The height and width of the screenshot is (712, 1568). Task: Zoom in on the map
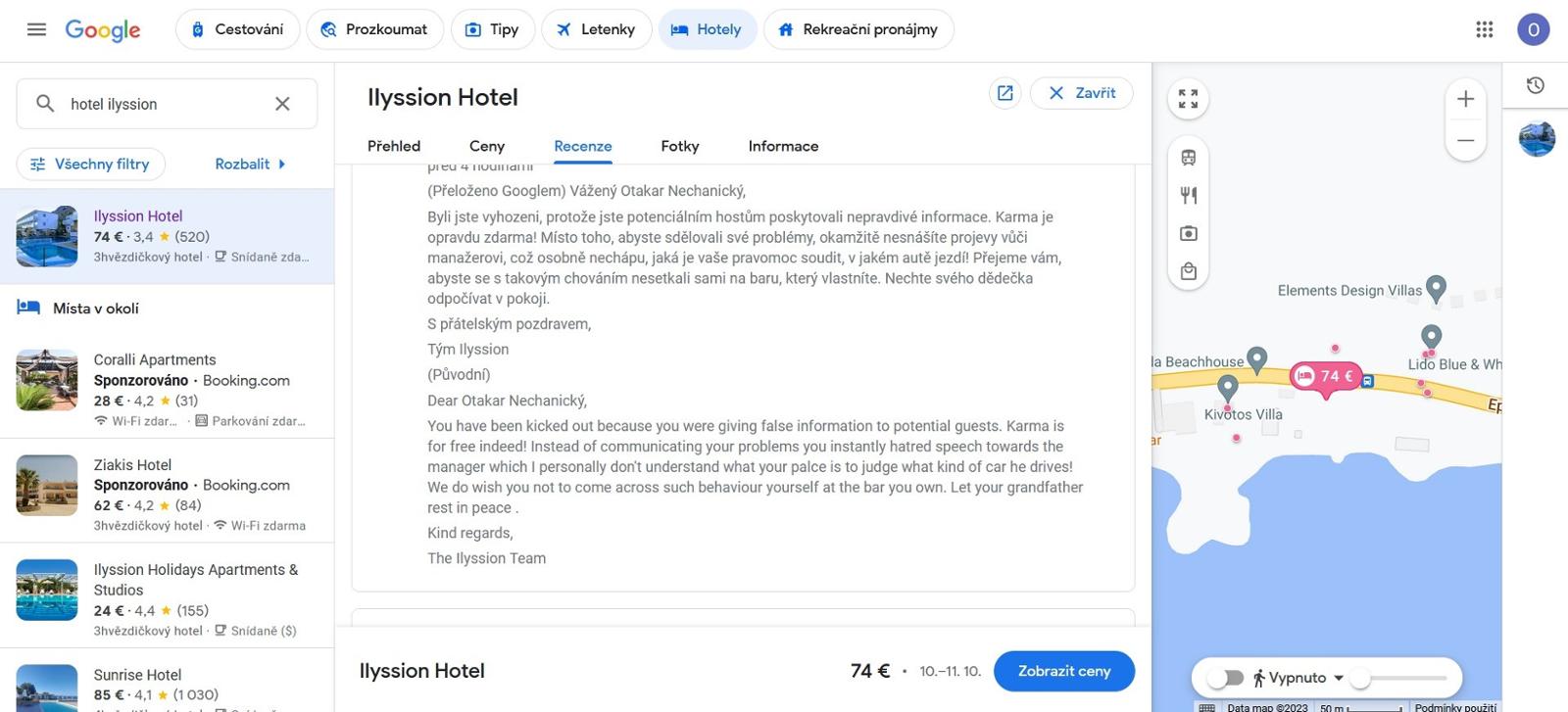[1466, 99]
